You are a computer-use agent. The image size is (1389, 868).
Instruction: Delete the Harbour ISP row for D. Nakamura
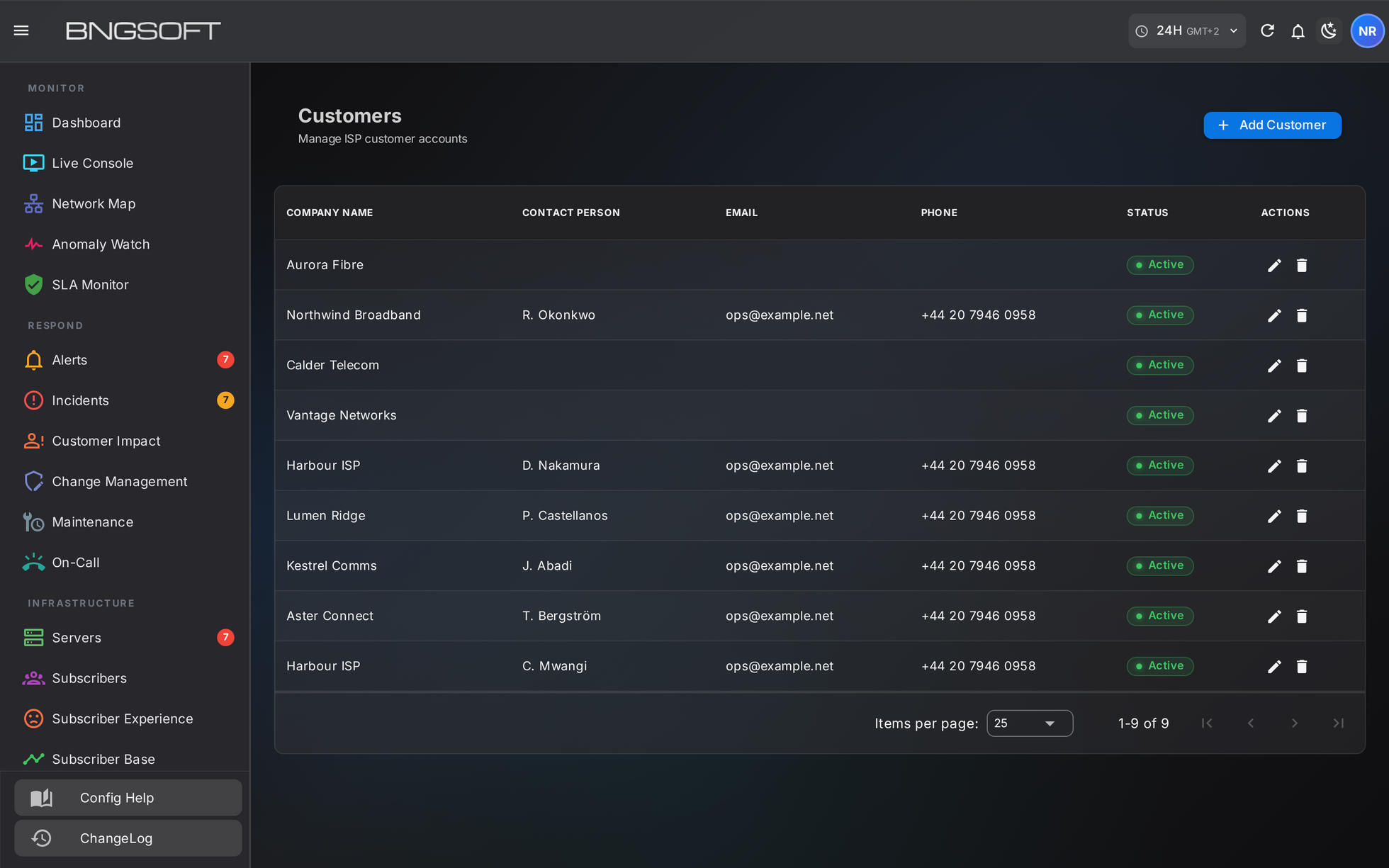click(1302, 466)
